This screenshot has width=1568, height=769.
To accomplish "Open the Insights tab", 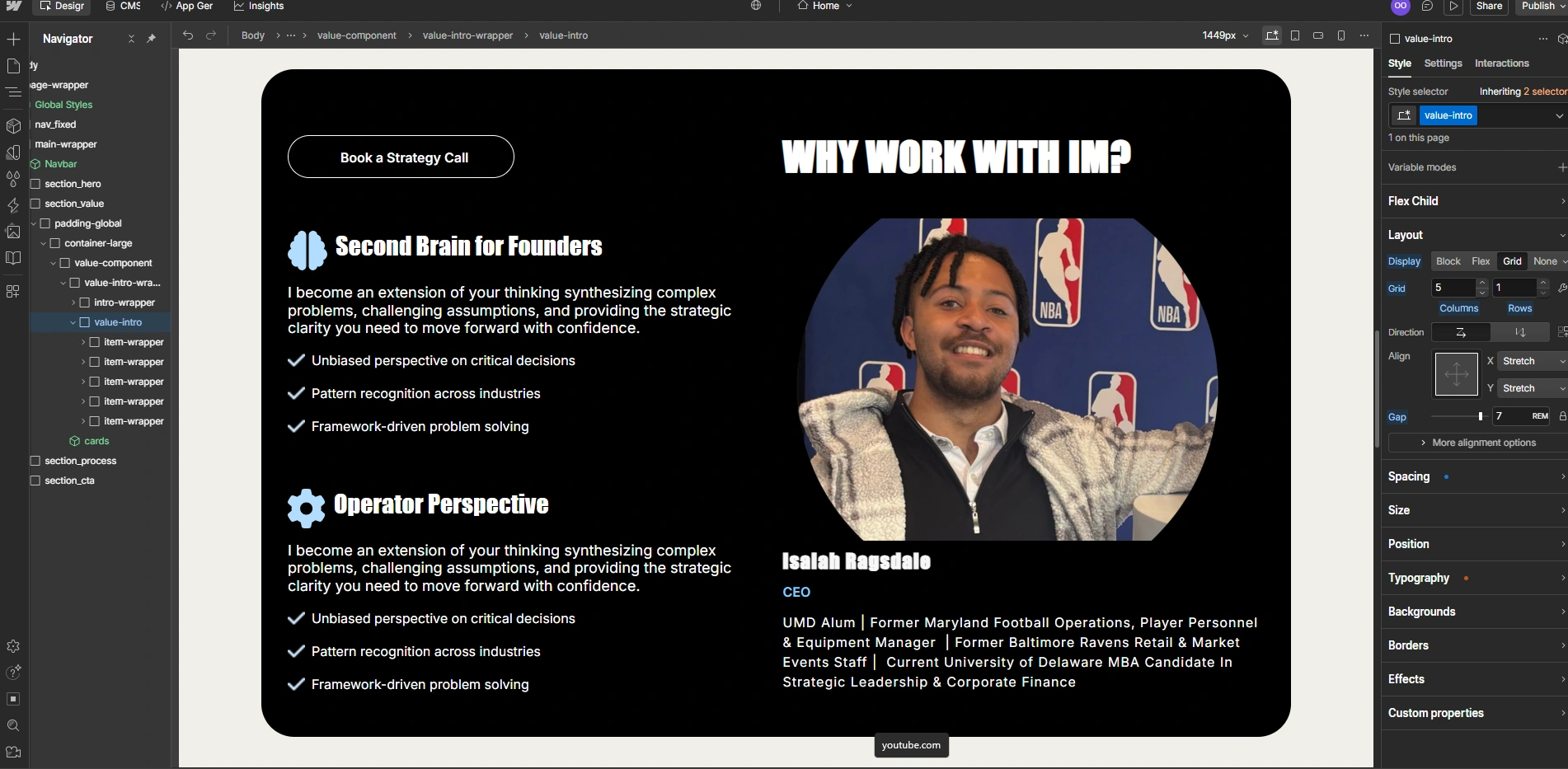I will coord(259,6).
